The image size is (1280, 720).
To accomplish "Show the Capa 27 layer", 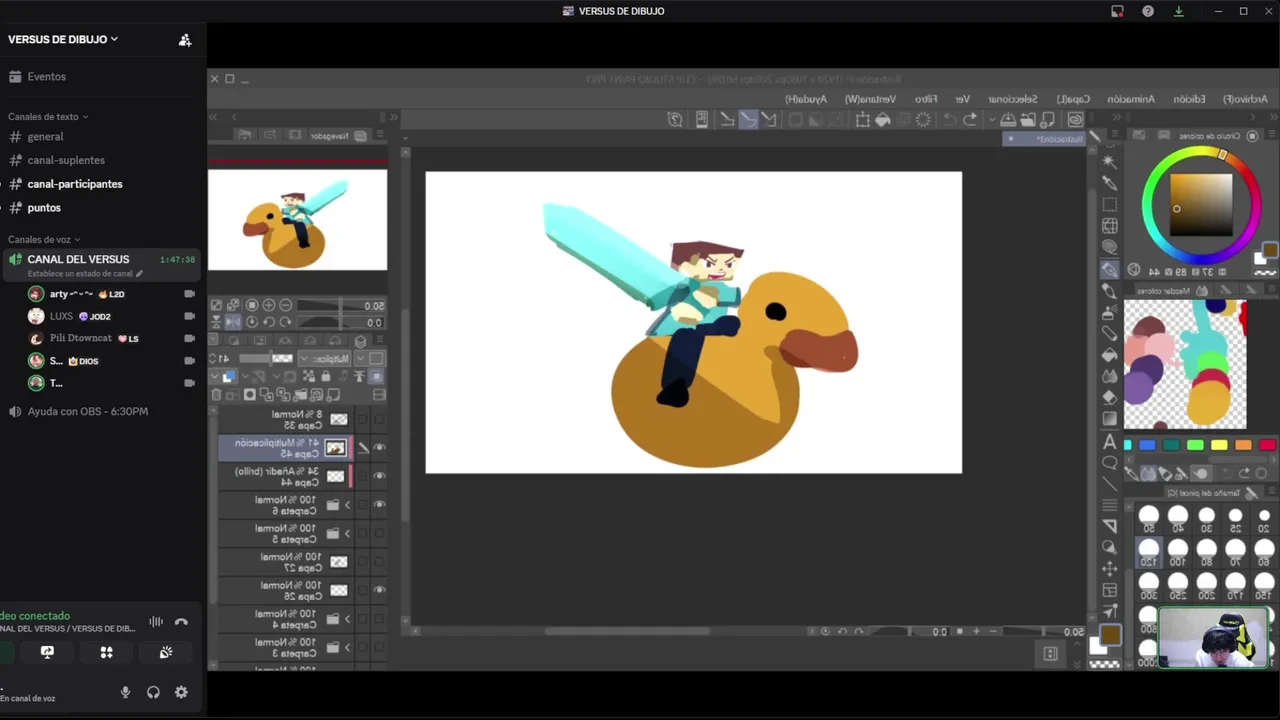I will pyautogui.click(x=379, y=562).
